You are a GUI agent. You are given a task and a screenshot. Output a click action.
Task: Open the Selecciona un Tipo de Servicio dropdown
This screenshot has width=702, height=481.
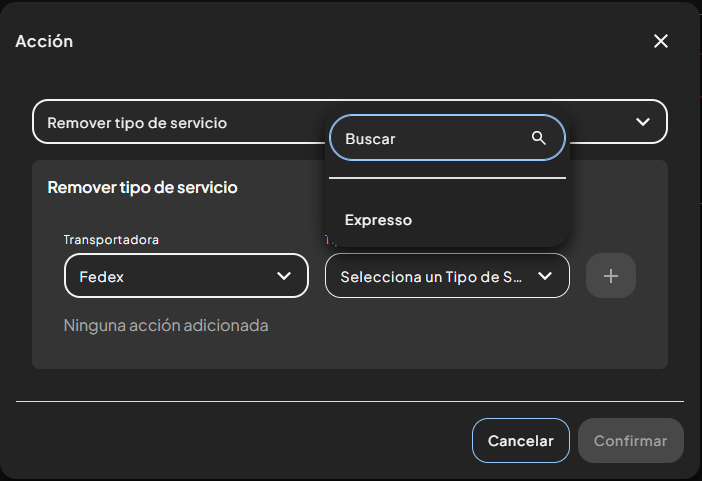point(447,275)
